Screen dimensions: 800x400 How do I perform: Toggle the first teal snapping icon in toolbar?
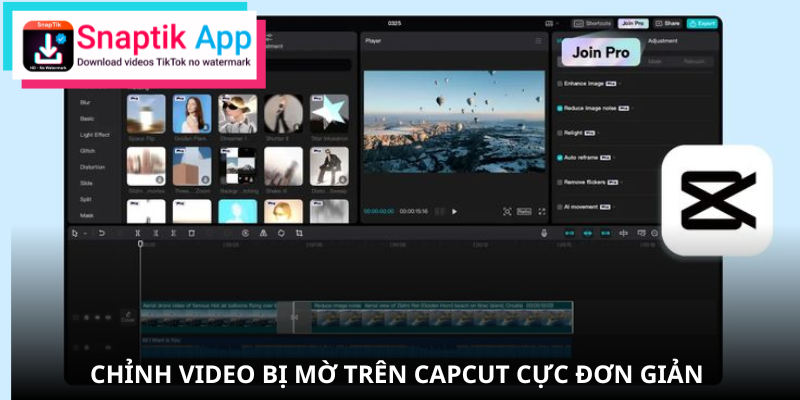[x=570, y=233]
